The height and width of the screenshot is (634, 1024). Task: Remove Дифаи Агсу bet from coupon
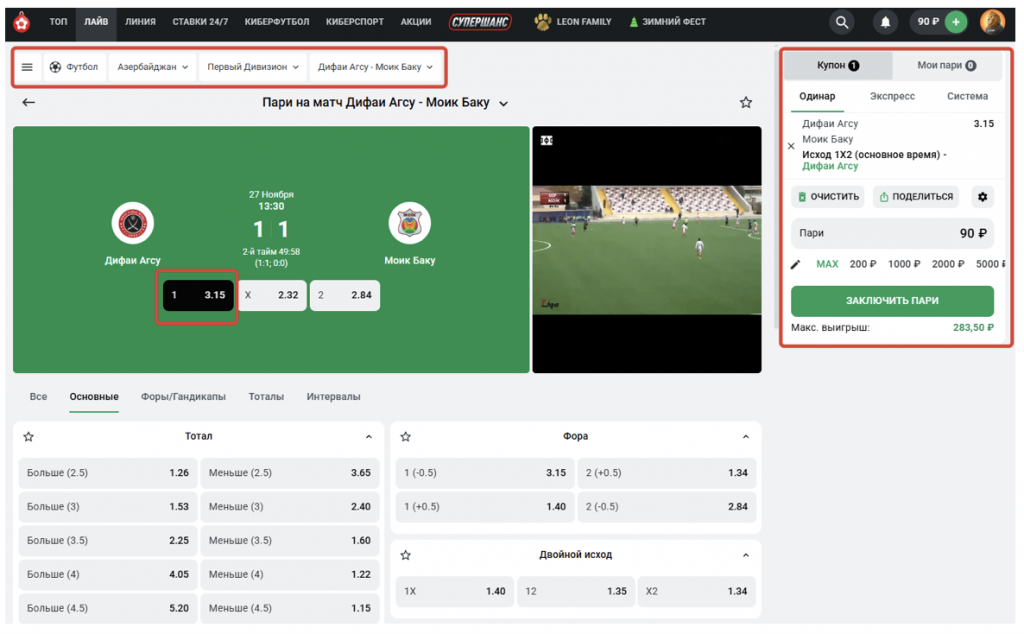coord(791,146)
